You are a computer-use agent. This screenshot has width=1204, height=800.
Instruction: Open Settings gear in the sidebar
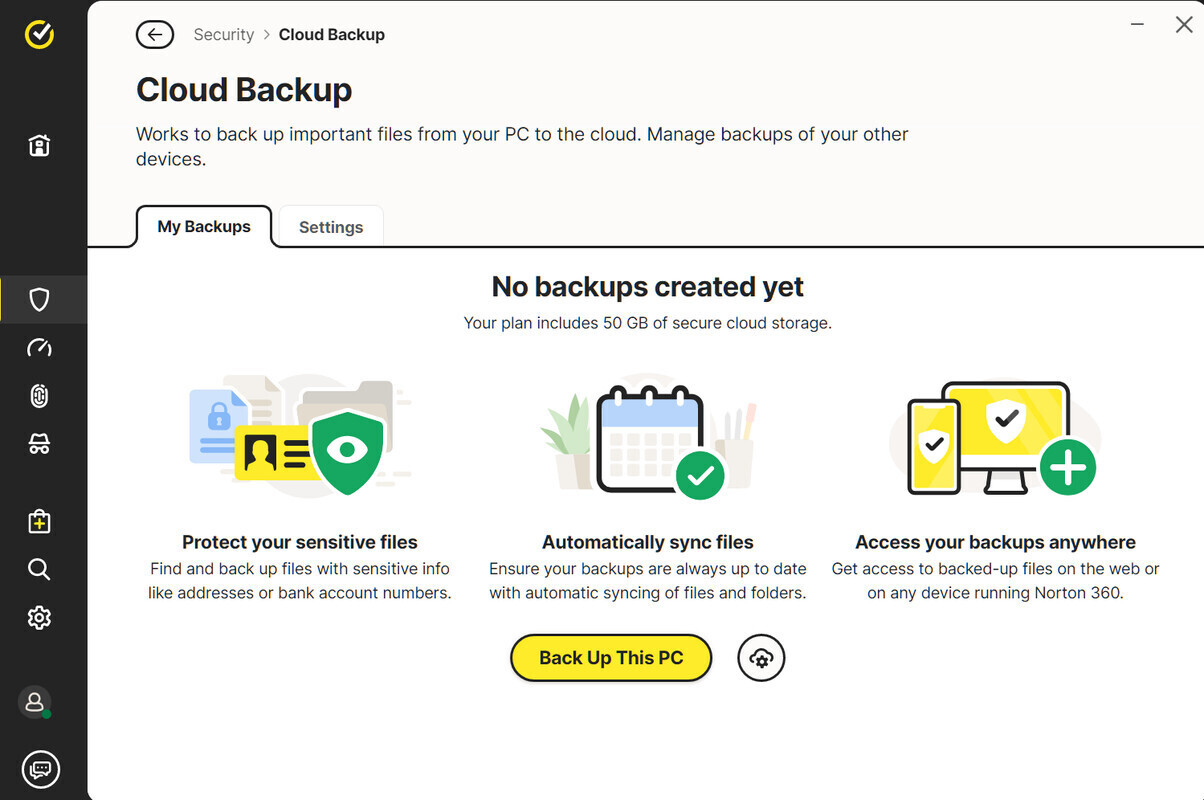coord(39,618)
